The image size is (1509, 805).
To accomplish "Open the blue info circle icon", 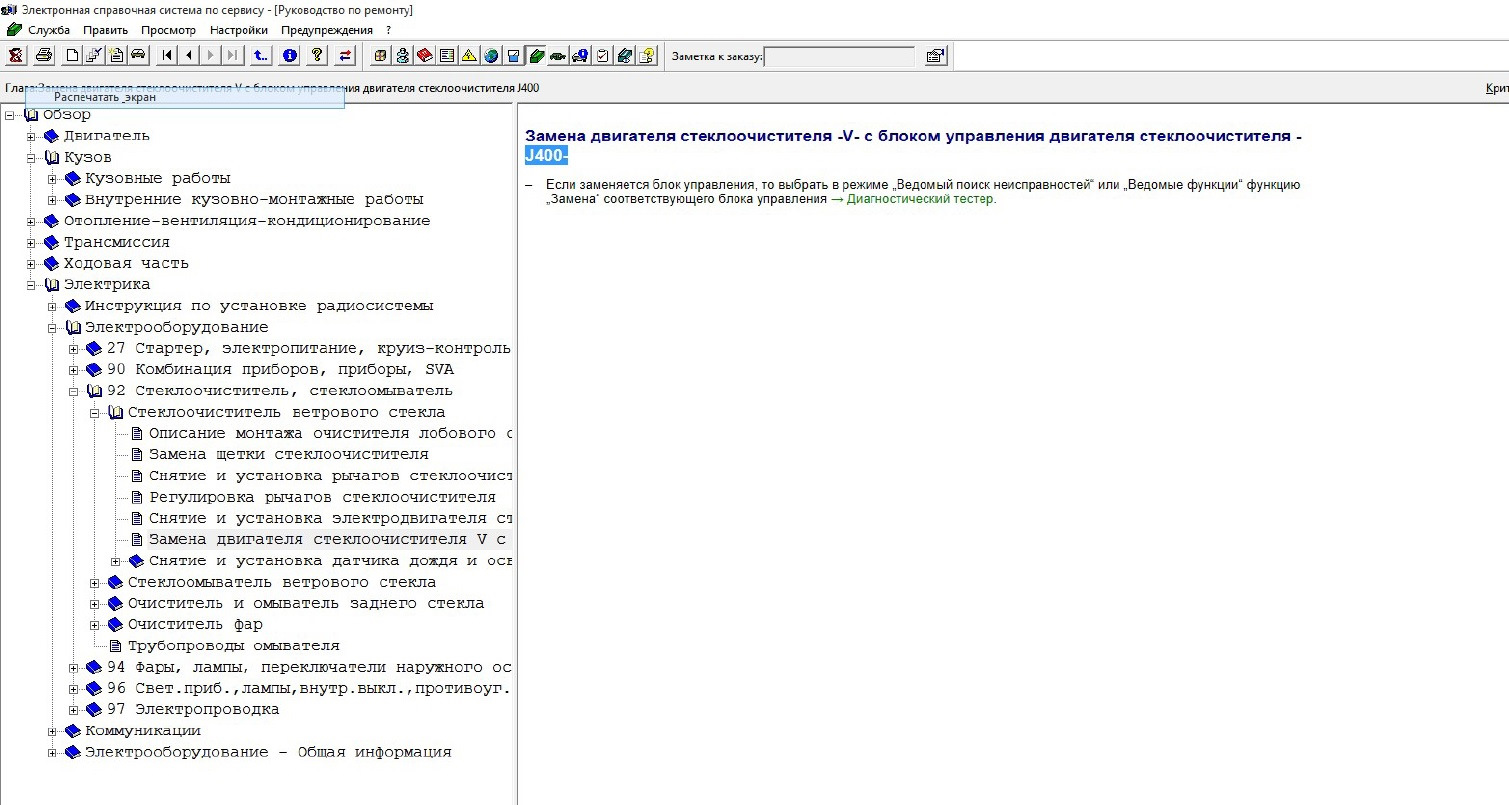I will (289, 56).
